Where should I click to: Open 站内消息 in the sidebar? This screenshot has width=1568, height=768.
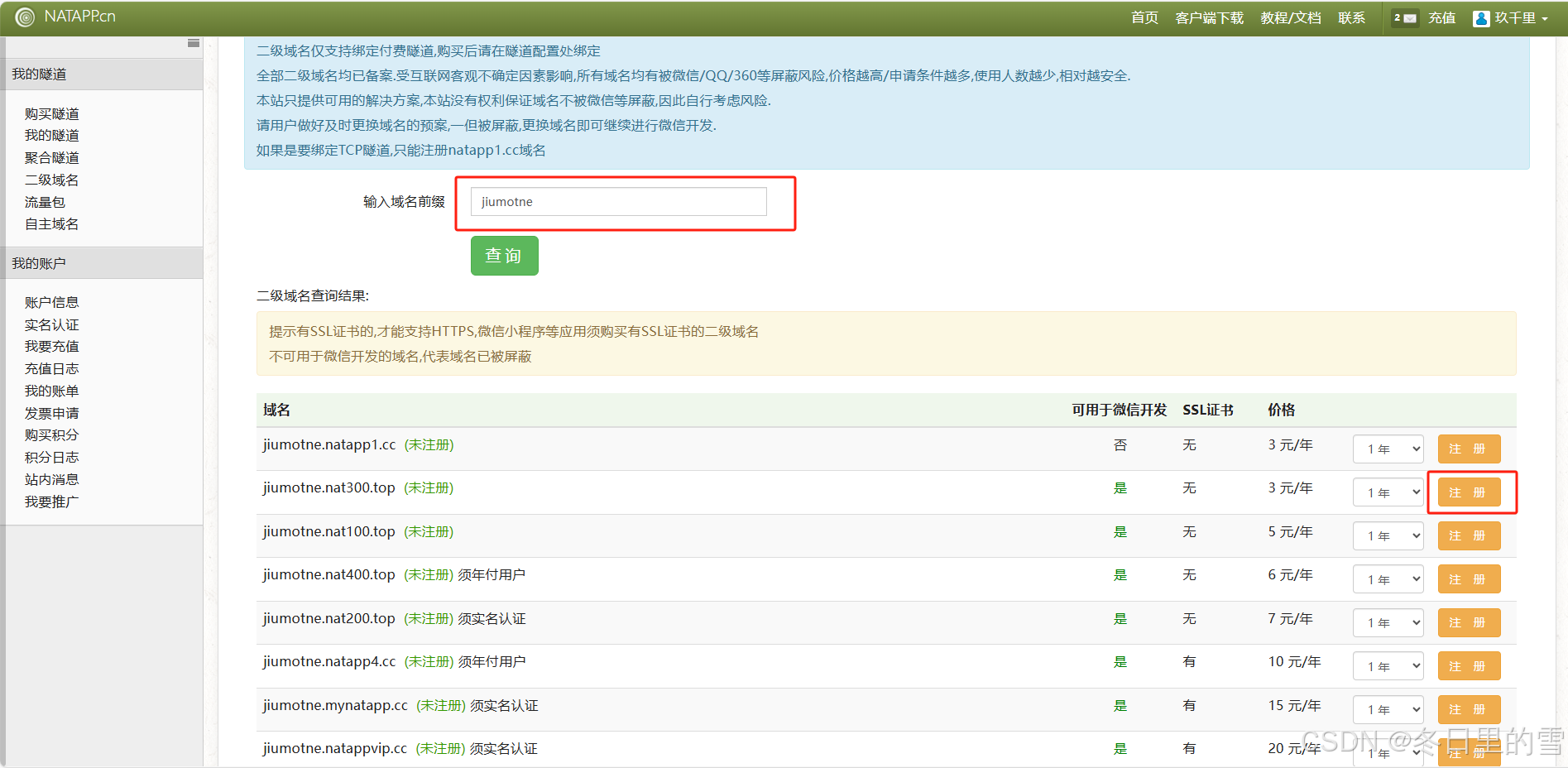point(52,479)
